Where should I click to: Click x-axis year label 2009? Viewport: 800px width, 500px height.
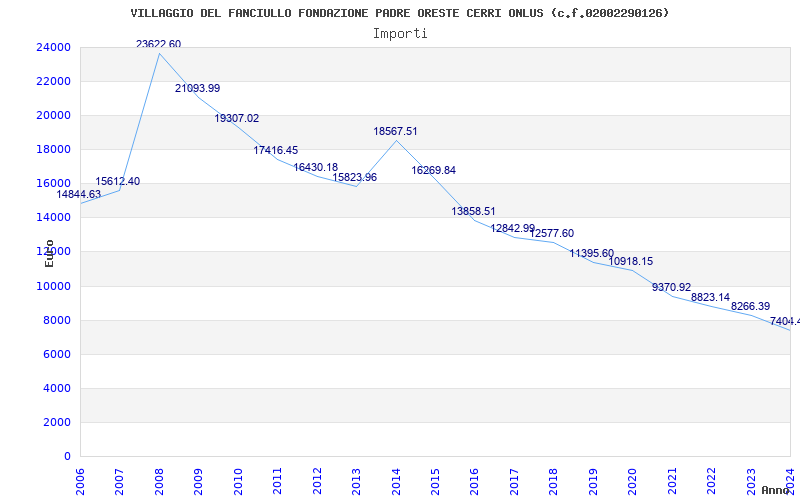coord(198,481)
